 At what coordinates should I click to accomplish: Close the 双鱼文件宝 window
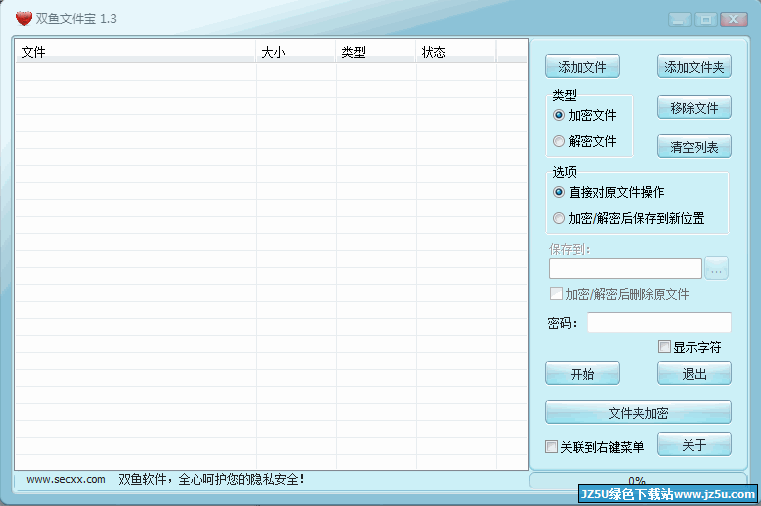tap(733, 19)
